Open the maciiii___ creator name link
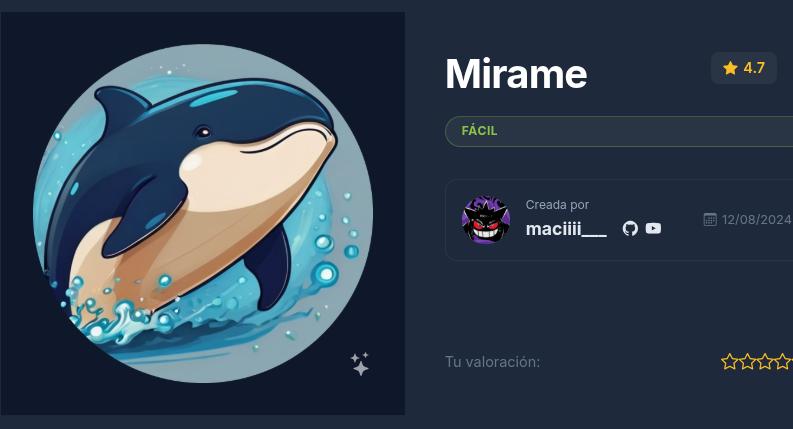793x429 pixels. coord(566,229)
